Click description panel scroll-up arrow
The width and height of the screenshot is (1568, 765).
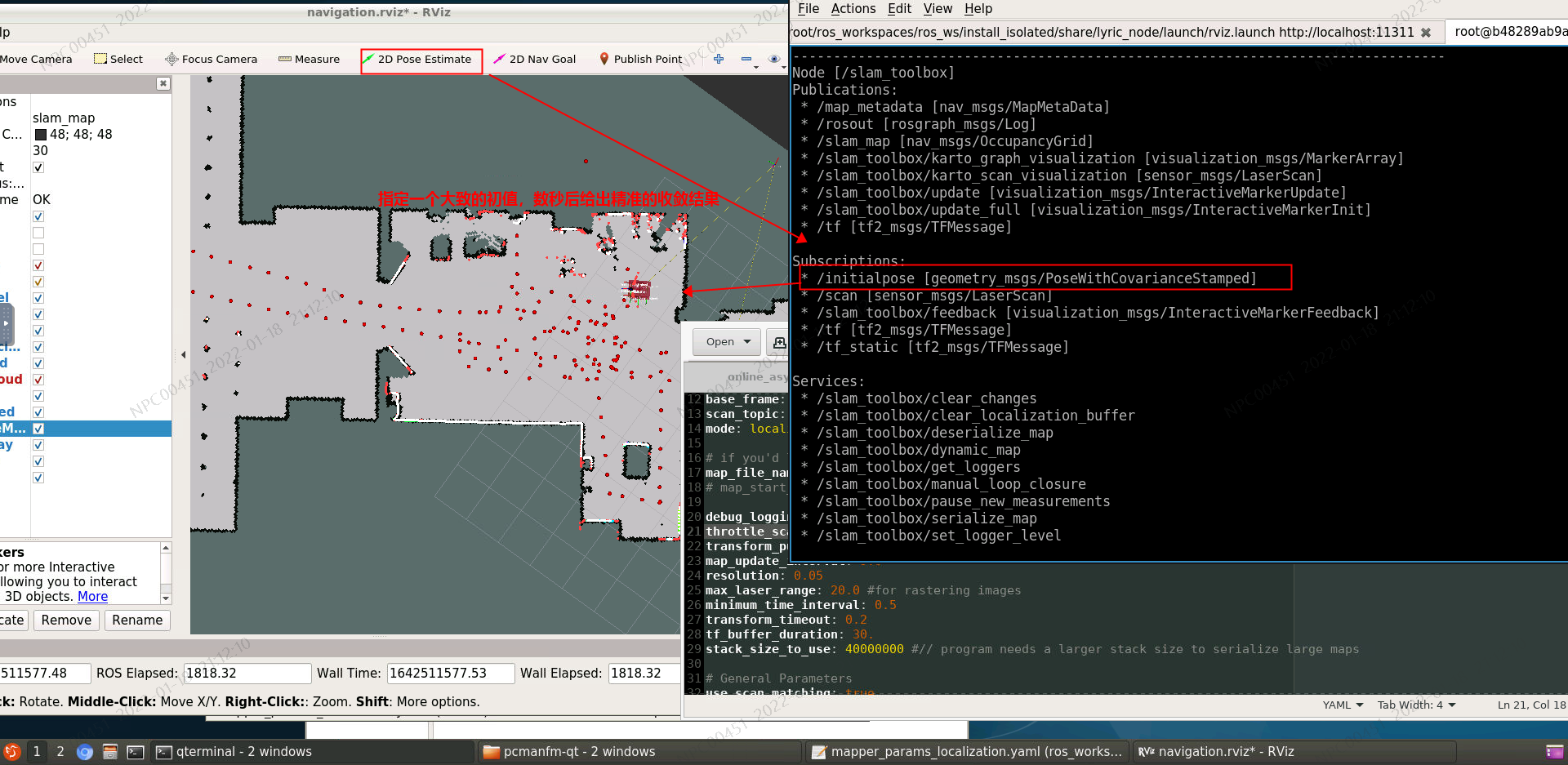coord(166,548)
